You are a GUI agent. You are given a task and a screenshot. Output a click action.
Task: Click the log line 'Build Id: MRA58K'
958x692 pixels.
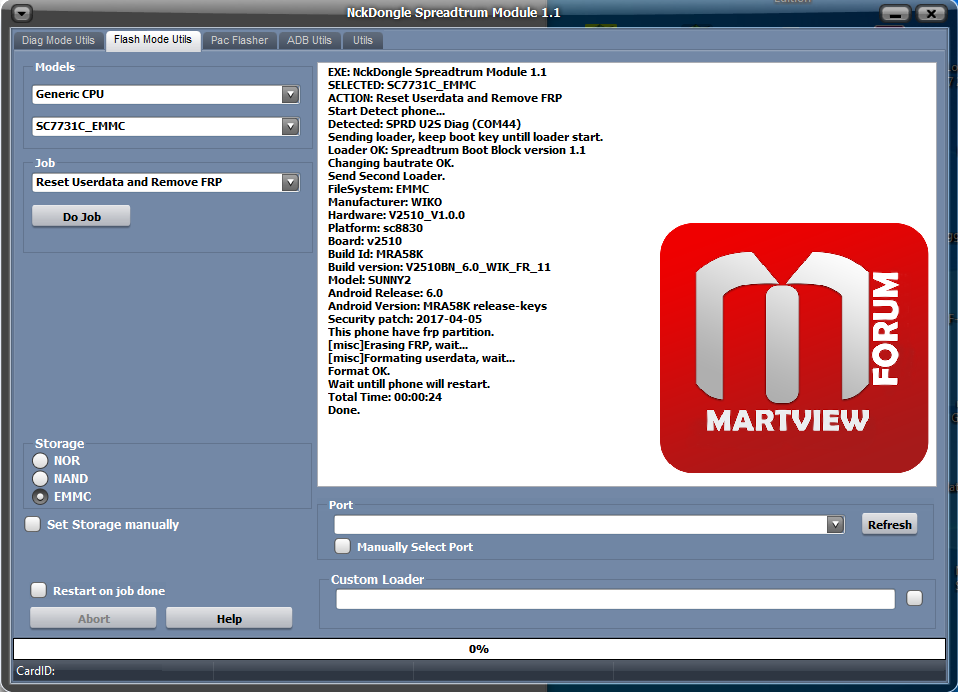[x=376, y=254]
